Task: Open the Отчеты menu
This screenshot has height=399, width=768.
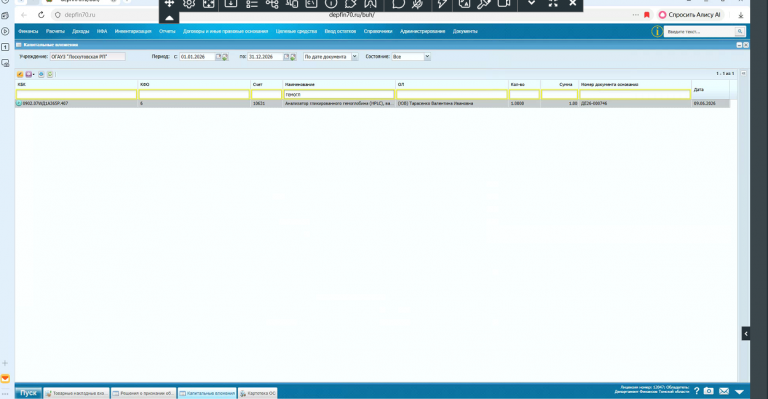Action: pos(167,31)
